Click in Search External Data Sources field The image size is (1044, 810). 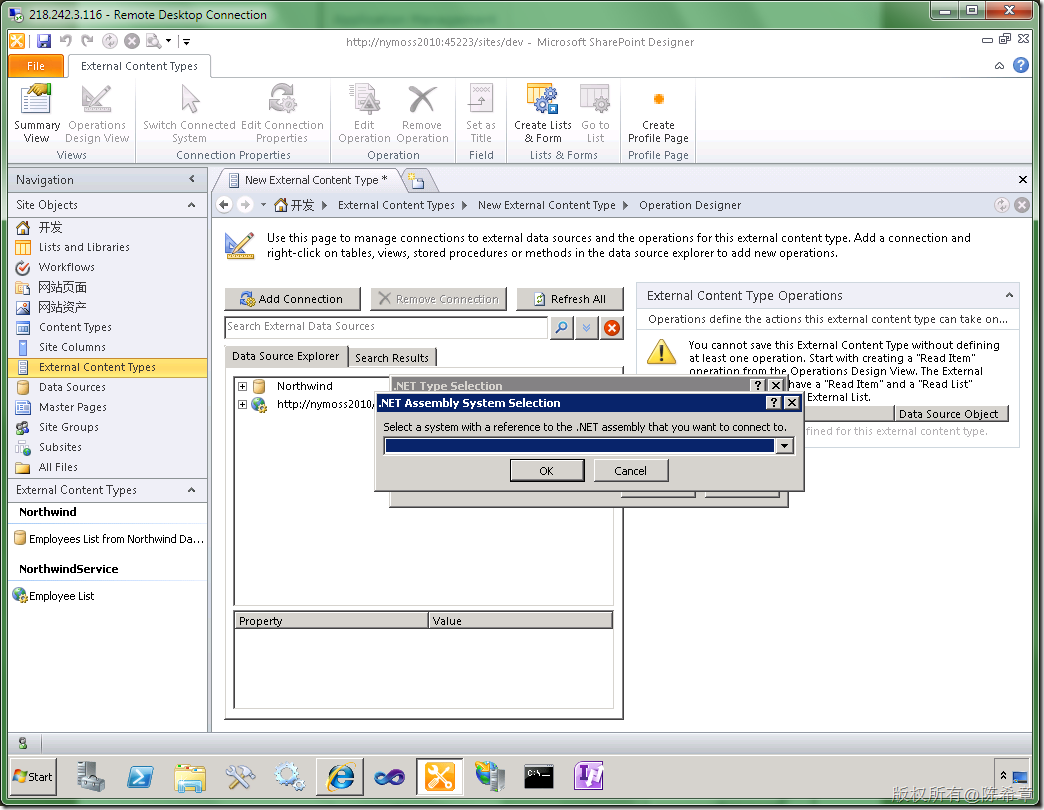point(386,327)
